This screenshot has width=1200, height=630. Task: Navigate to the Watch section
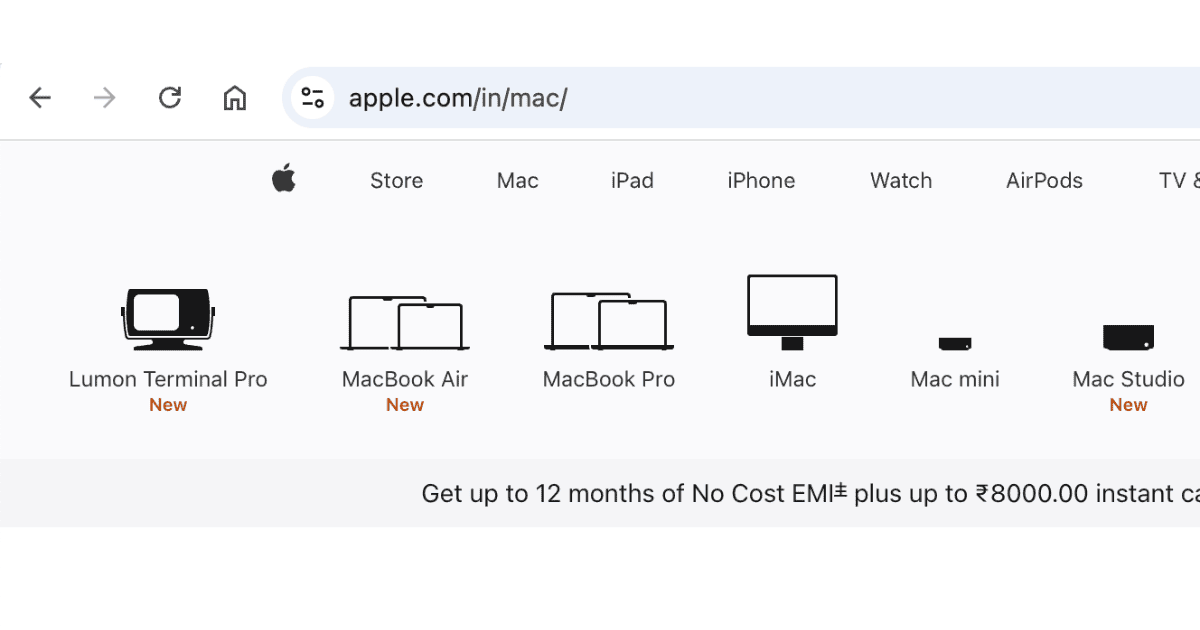901,181
